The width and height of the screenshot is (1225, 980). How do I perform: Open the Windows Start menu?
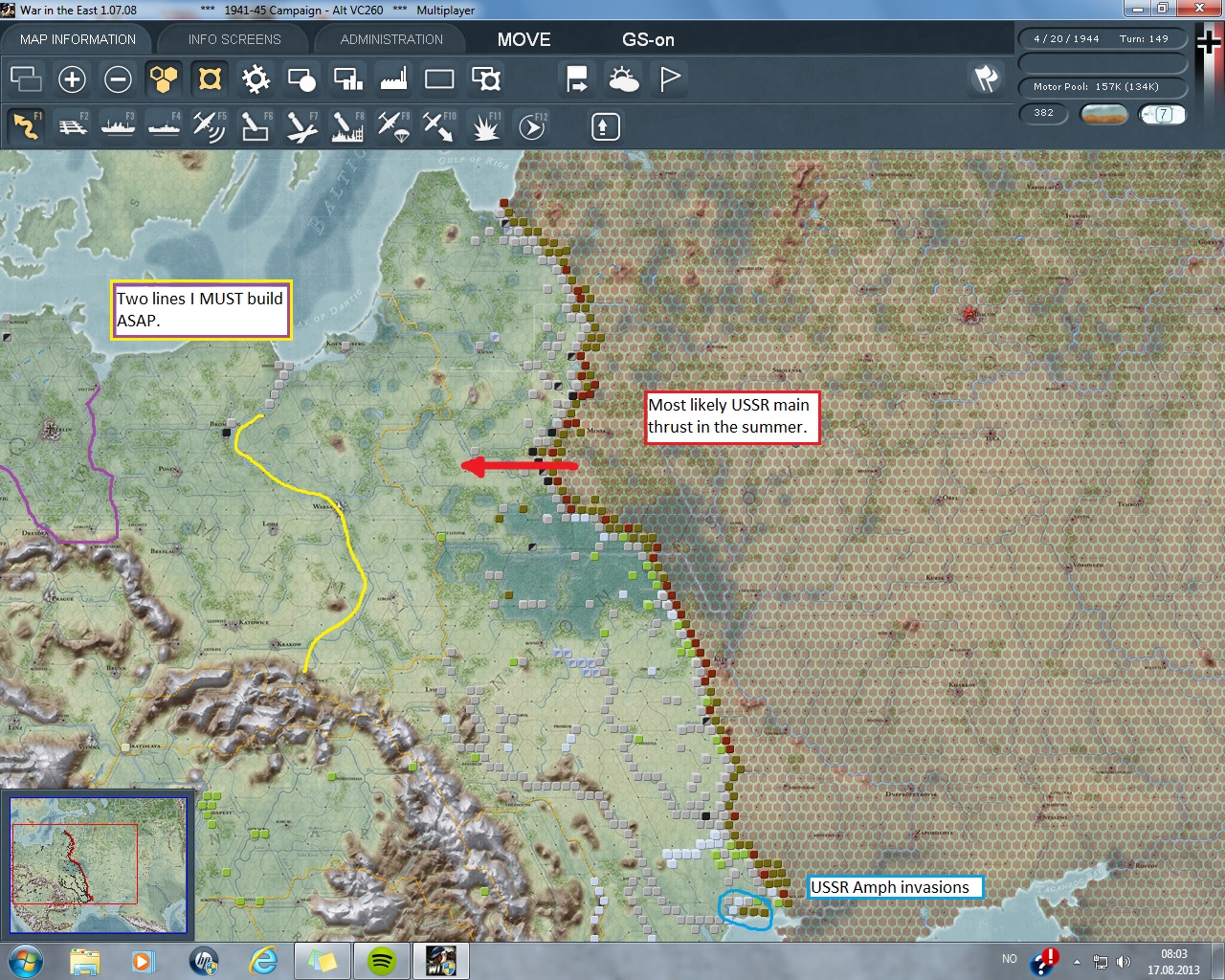[x=25, y=961]
